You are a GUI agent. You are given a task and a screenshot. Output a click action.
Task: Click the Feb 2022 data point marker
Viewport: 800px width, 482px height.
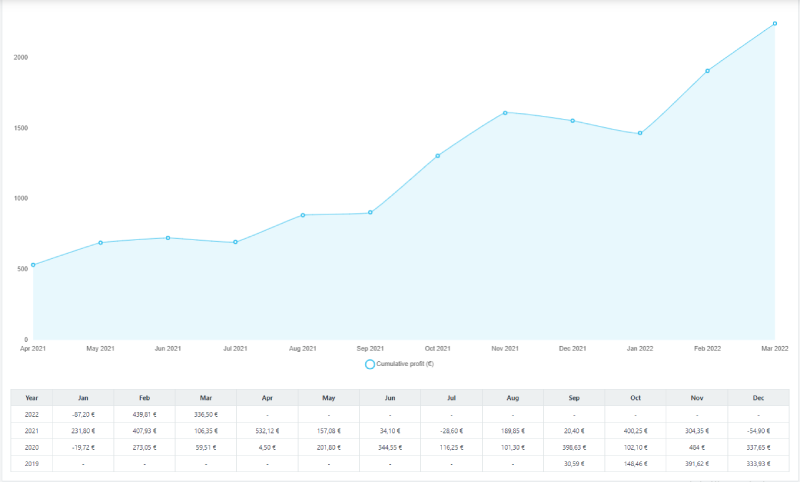coord(707,71)
